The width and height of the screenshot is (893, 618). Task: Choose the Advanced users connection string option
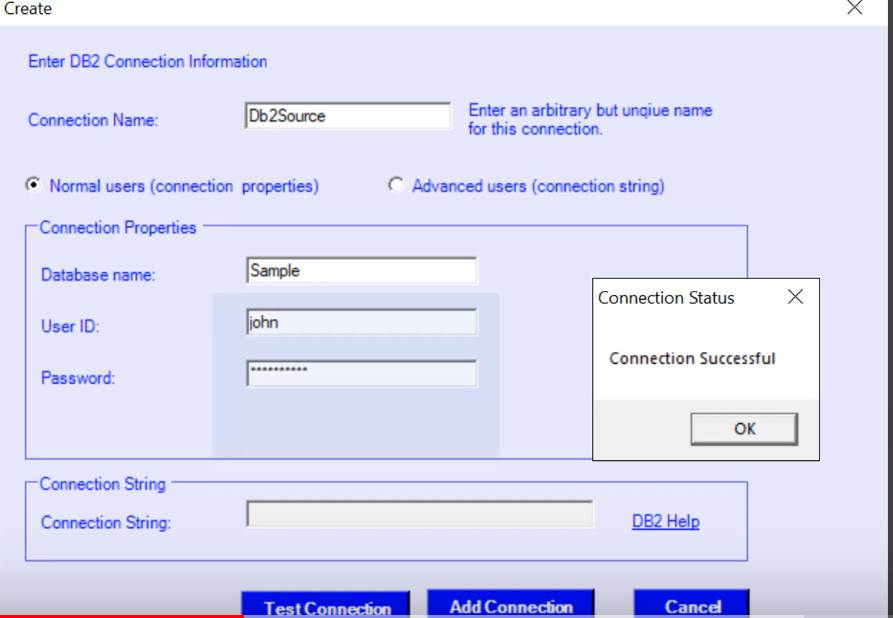pos(396,185)
